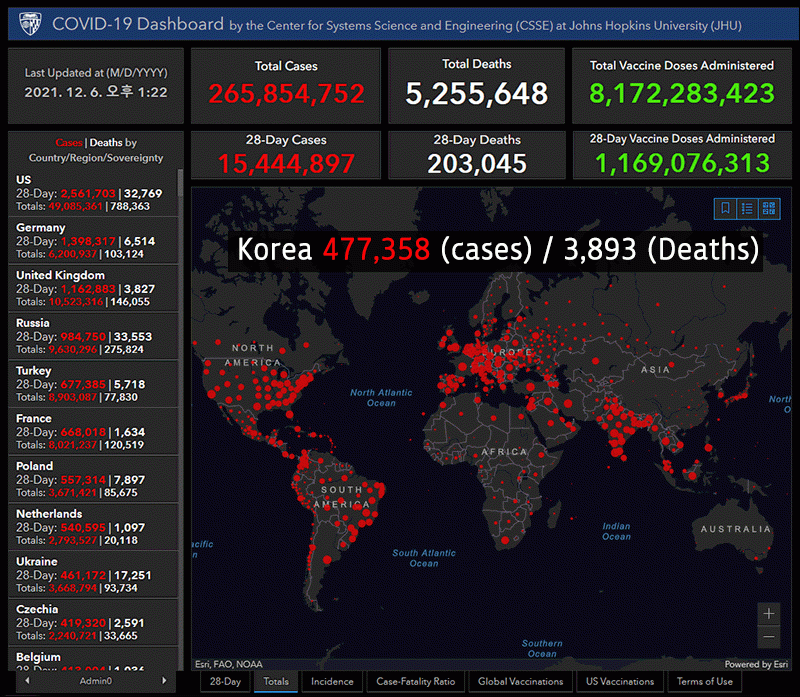800x697 pixels.
Task: Select Belgium in the country list
Action: click(93, 659)
